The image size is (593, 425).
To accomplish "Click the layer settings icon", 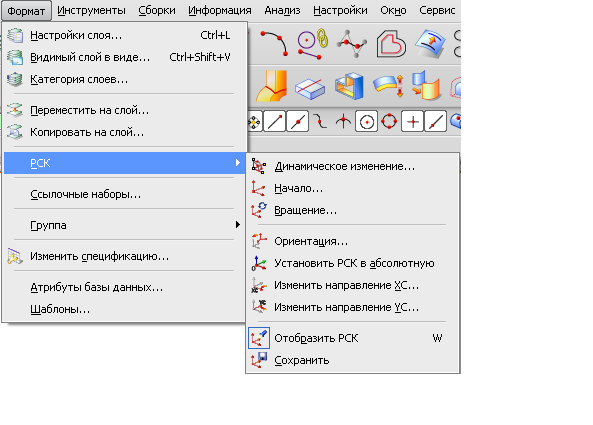I will coord(15,35).
